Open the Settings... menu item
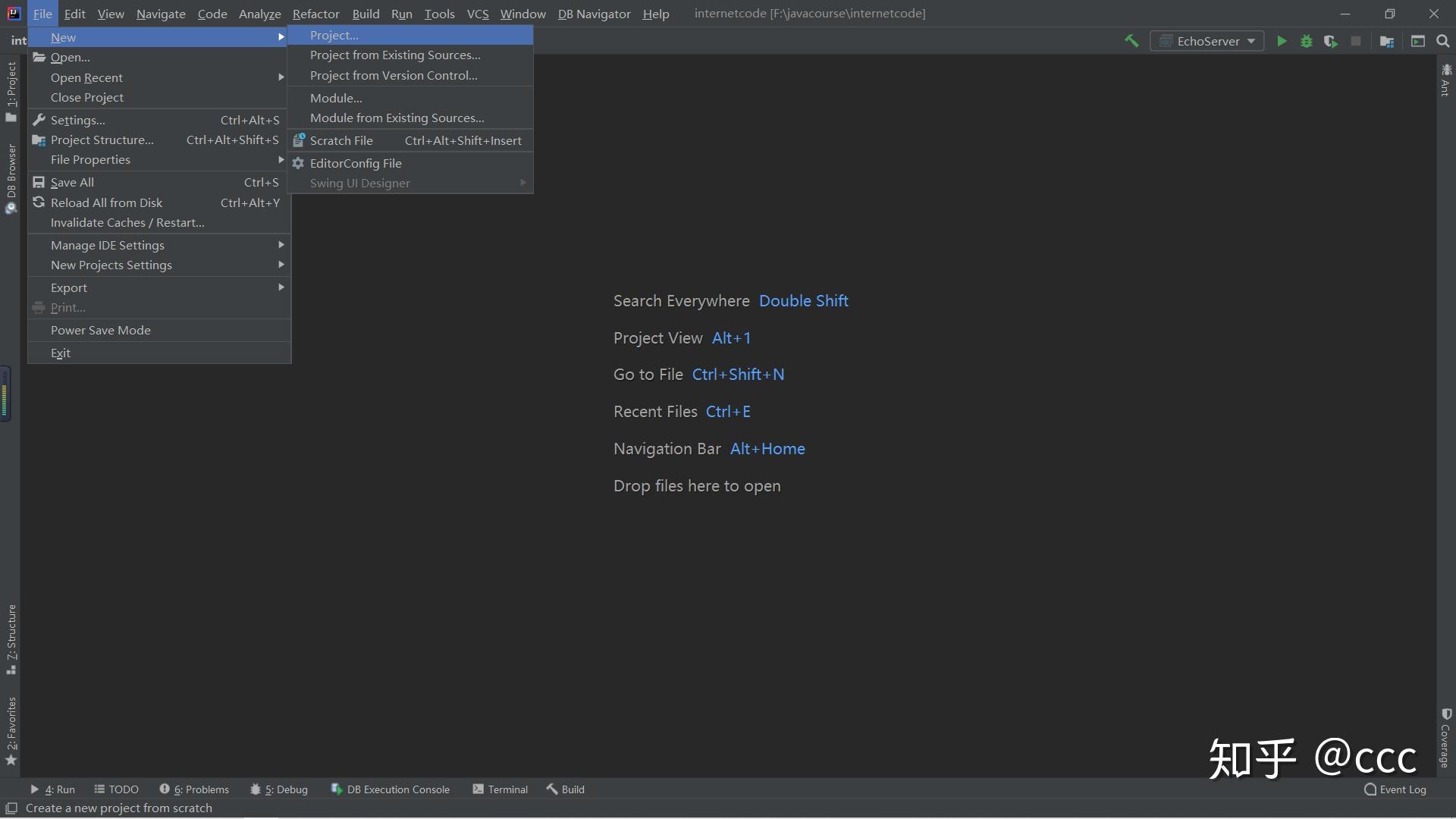This screenshot has height=819, width=1456. (78, 120)
